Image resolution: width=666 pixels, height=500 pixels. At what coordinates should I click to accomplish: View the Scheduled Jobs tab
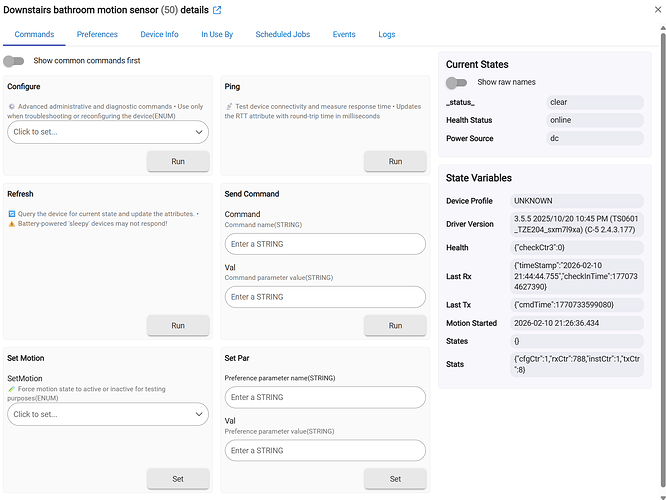click(282, 34)
